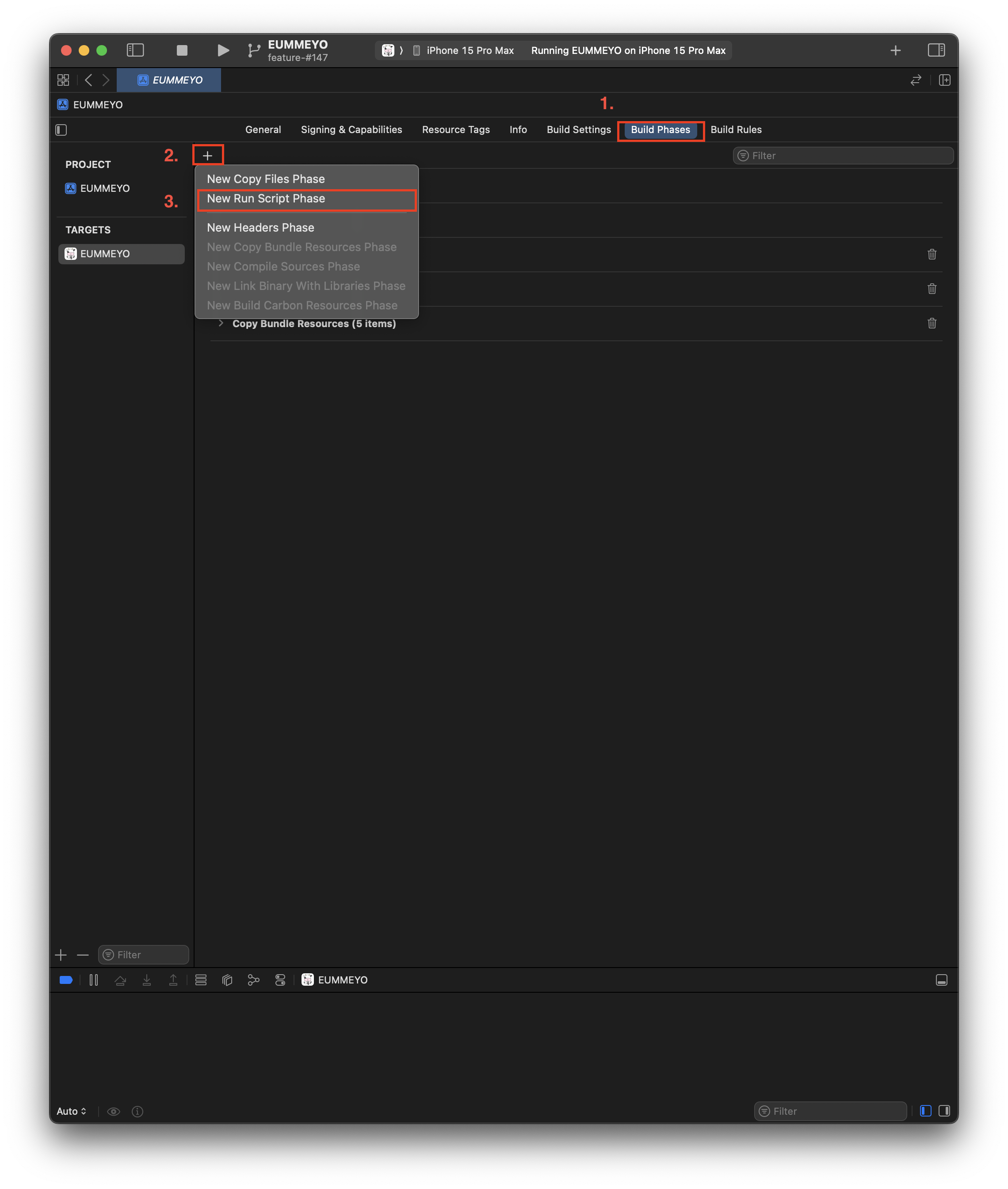Click the Run play button
This screenshot has width=1008, height=1189.
click(x=223, y=50)
